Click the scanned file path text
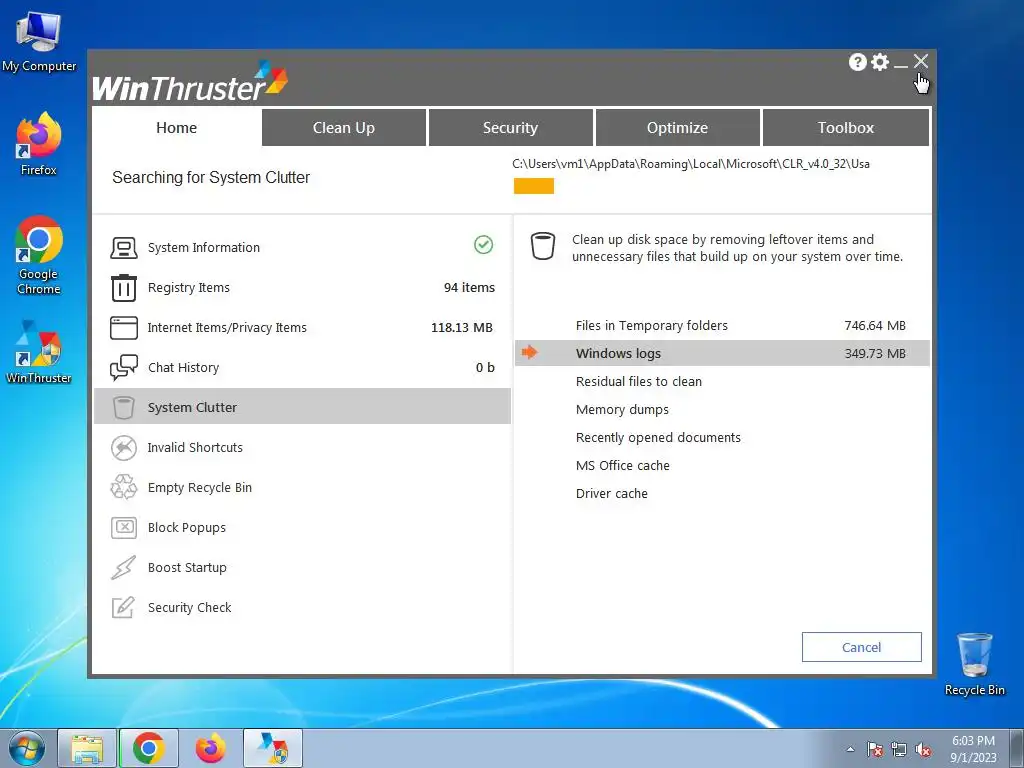Image resolution: width=1024 pixels, height=768 pixels. 691,164
